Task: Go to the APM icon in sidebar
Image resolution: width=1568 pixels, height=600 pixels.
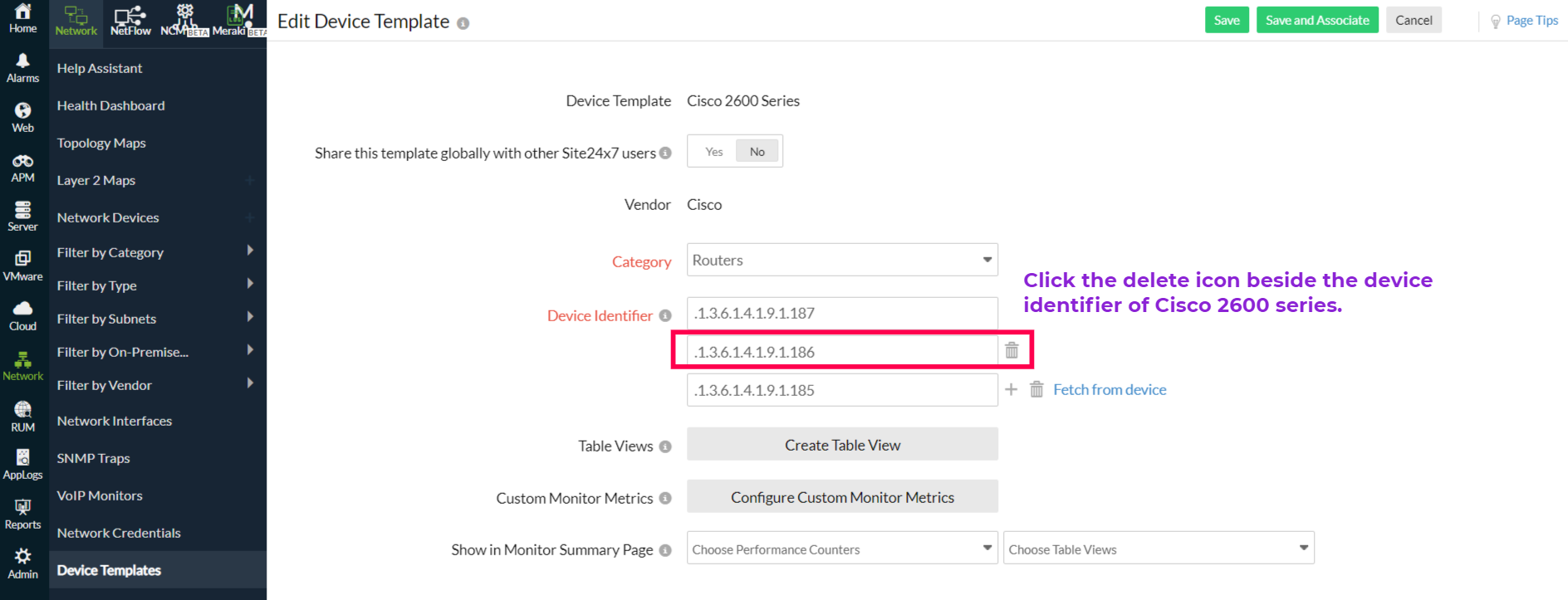Action: (22, 168)
